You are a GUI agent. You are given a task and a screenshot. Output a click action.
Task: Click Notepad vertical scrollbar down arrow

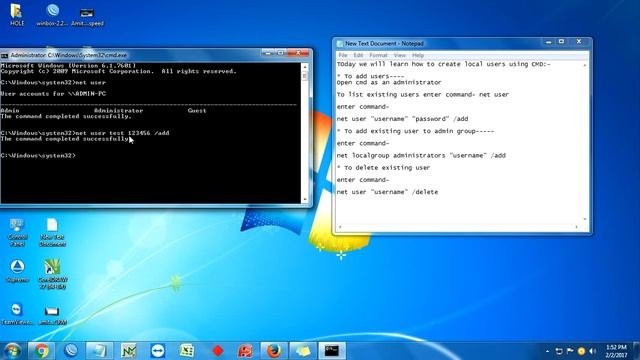[x=585, y=219]
